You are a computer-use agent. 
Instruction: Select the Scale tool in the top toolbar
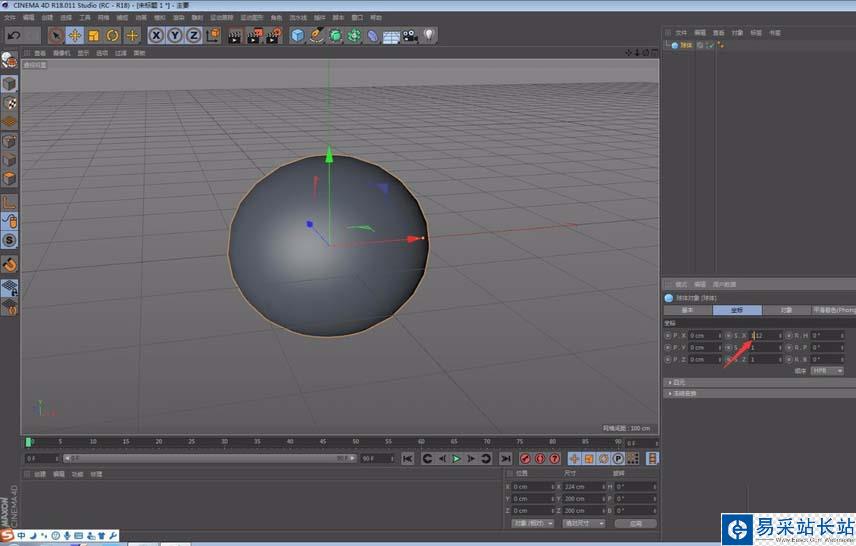pyautogui.click(x=94, y=35)
